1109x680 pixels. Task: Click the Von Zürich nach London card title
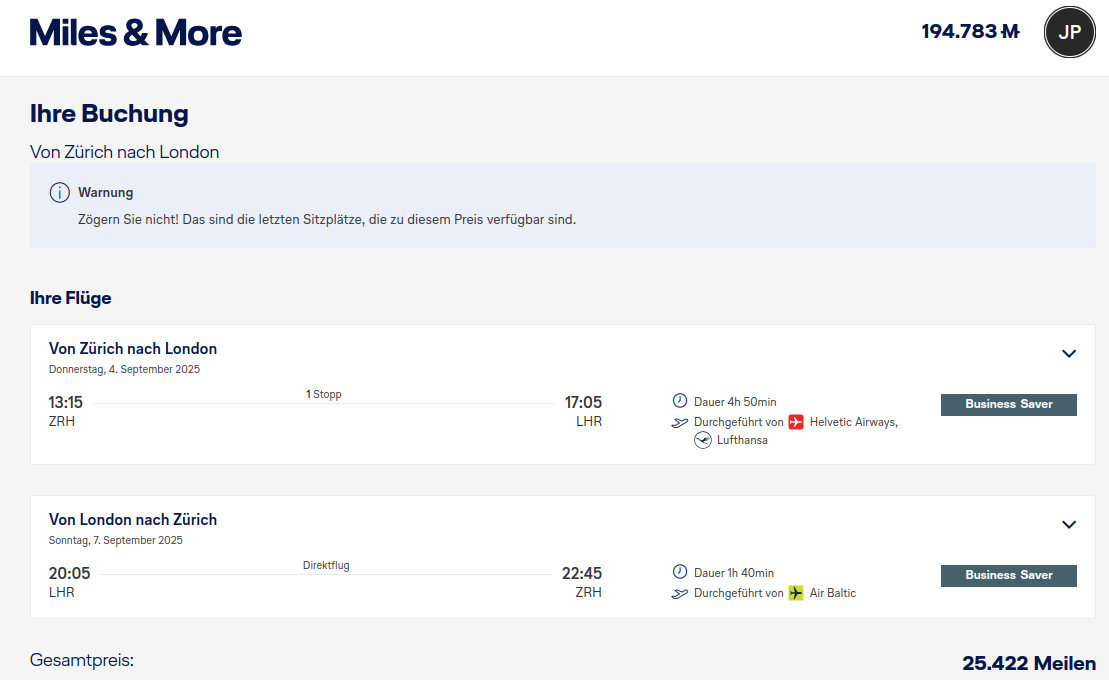pyautogui.click(x=133, y=349)
